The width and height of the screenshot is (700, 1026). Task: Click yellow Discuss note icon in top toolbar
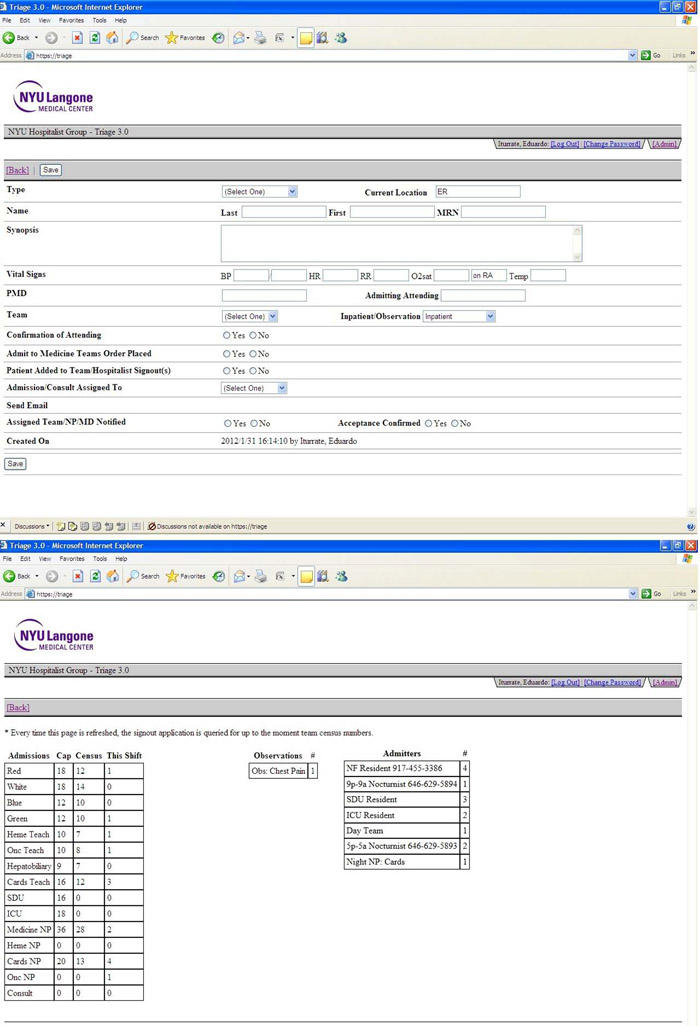[x=306, y=38]
